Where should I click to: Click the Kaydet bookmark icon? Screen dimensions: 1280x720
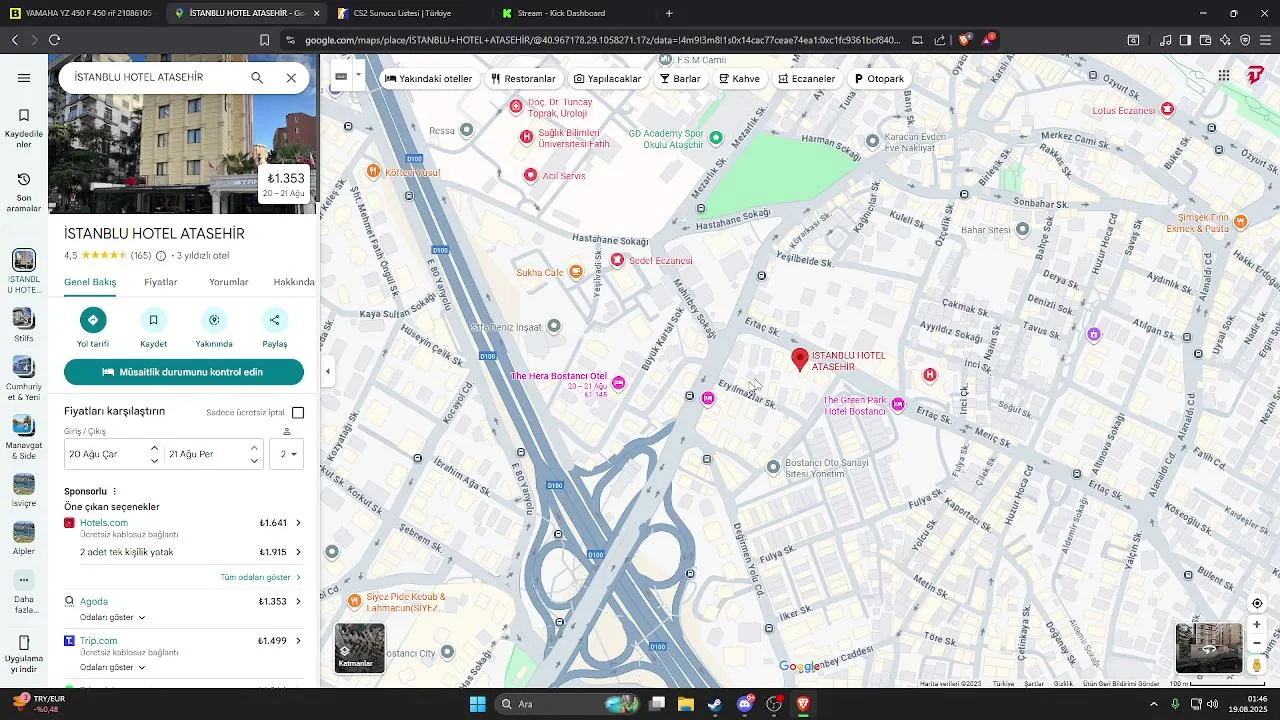coord(153,320)
